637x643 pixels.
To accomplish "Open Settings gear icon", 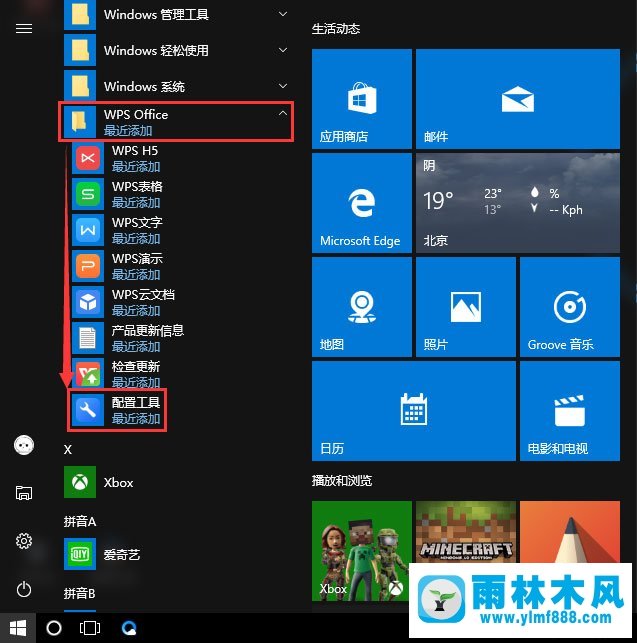I will (24, 541).
